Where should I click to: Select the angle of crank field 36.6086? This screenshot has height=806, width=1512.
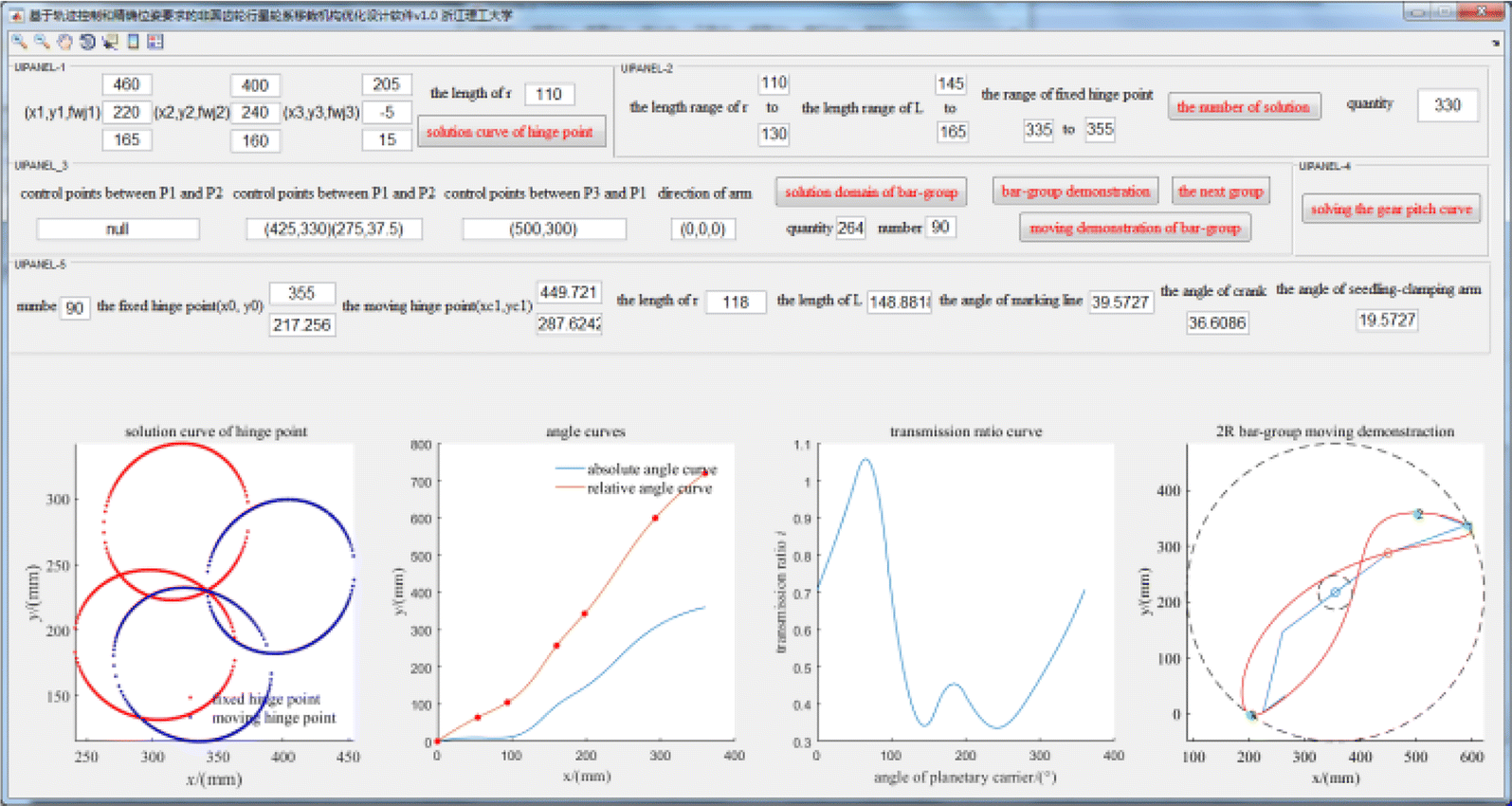click(1217, 323)
